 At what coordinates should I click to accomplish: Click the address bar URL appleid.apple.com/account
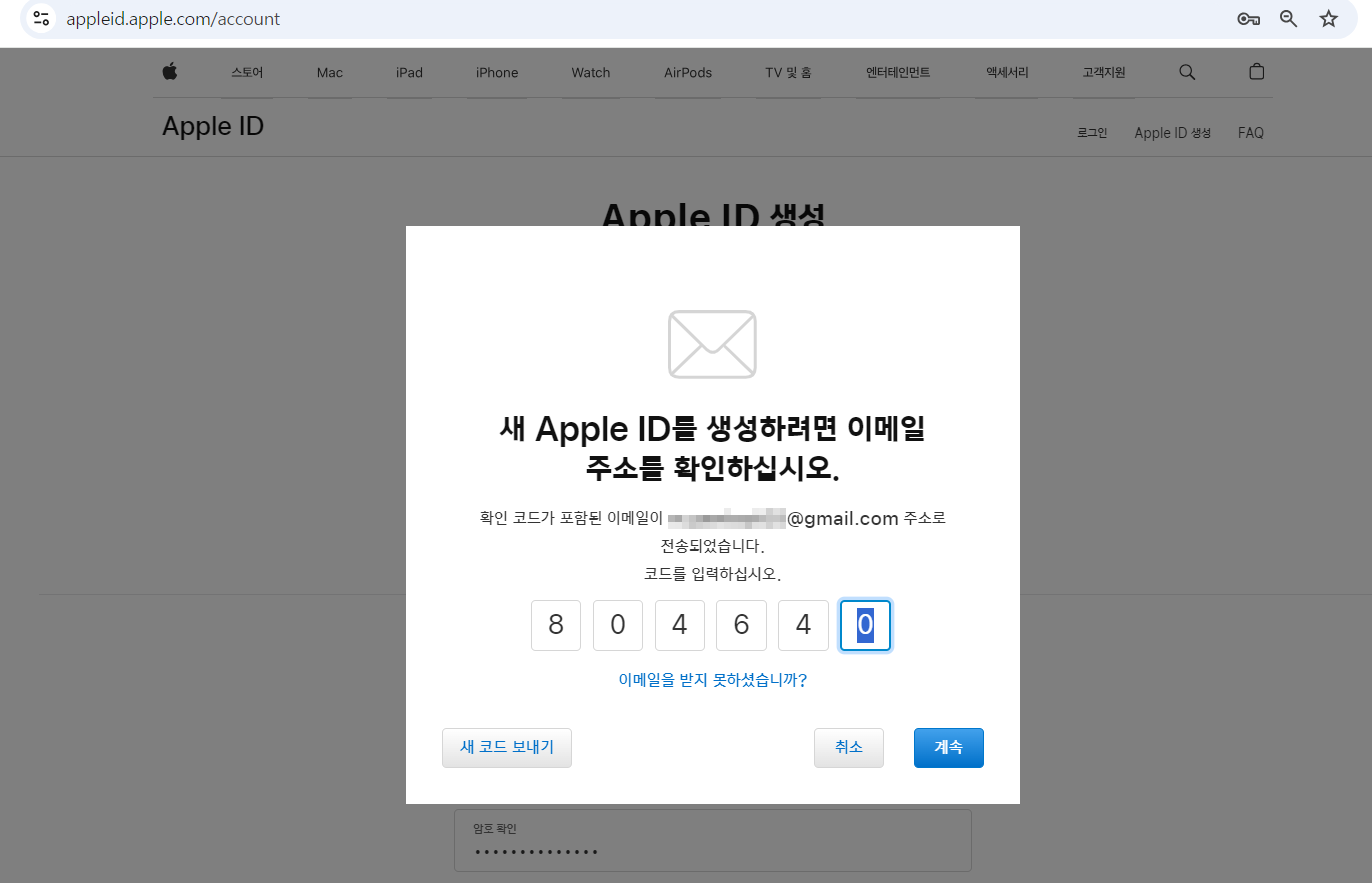click(173, 19)
